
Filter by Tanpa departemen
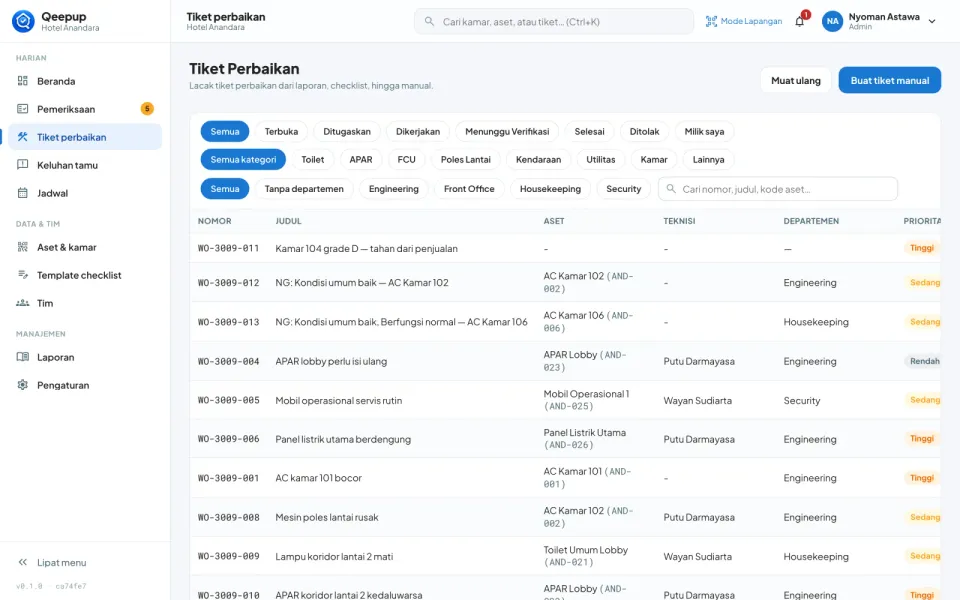[304, 189]
